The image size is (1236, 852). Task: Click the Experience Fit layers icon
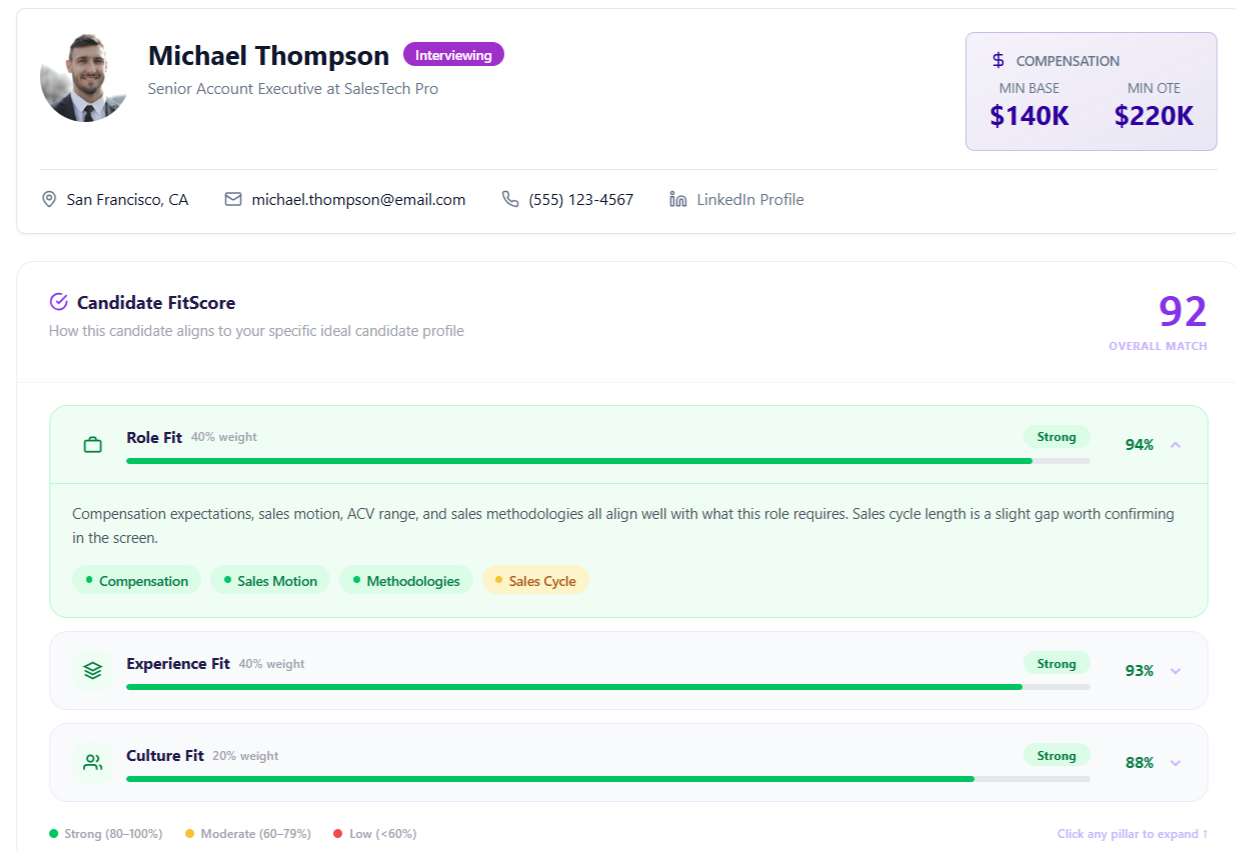tap(93, 671)
